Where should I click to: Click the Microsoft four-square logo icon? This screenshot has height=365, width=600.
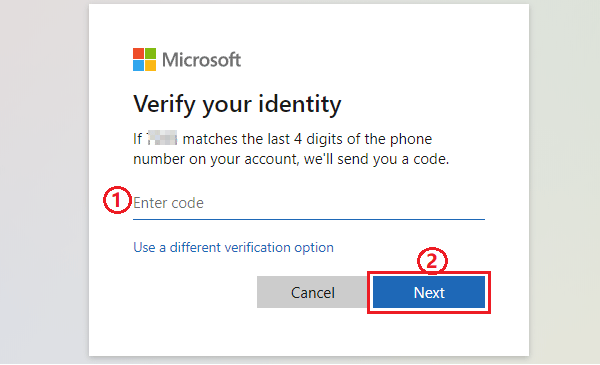pyautogui.click(x=144, y=59)
